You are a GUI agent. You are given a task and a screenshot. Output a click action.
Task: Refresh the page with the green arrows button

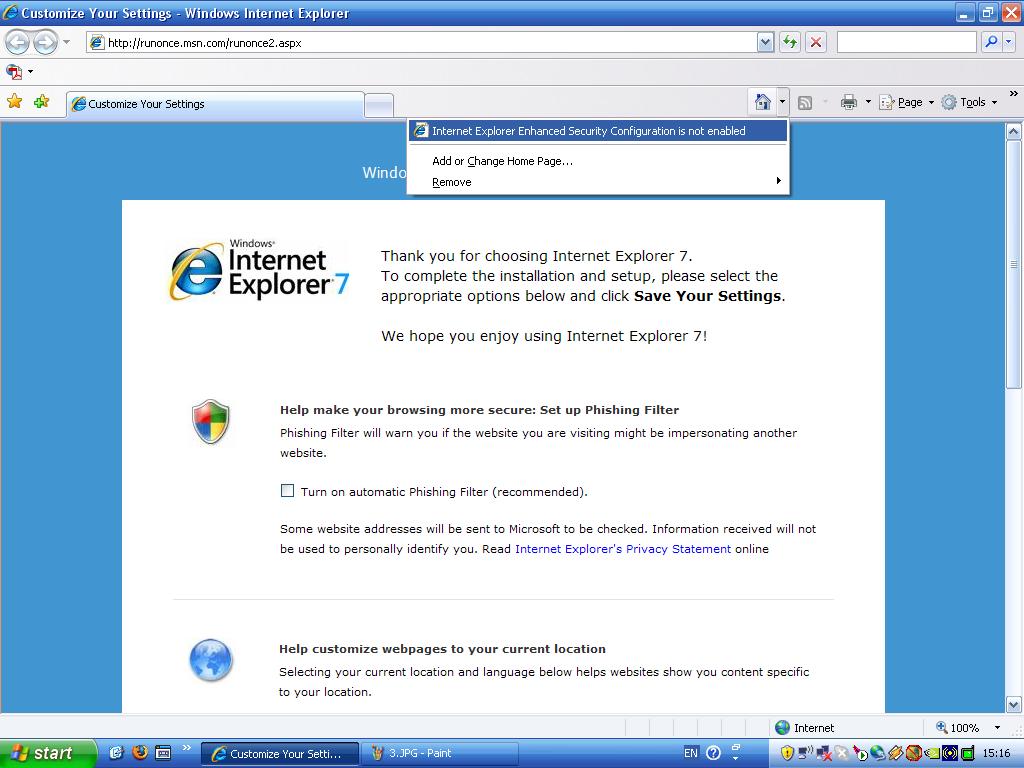point(790,43)
